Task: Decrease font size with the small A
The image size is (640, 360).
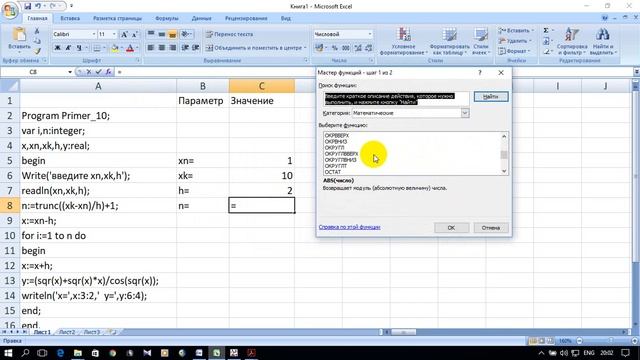Action: click(x=135, y=34)
